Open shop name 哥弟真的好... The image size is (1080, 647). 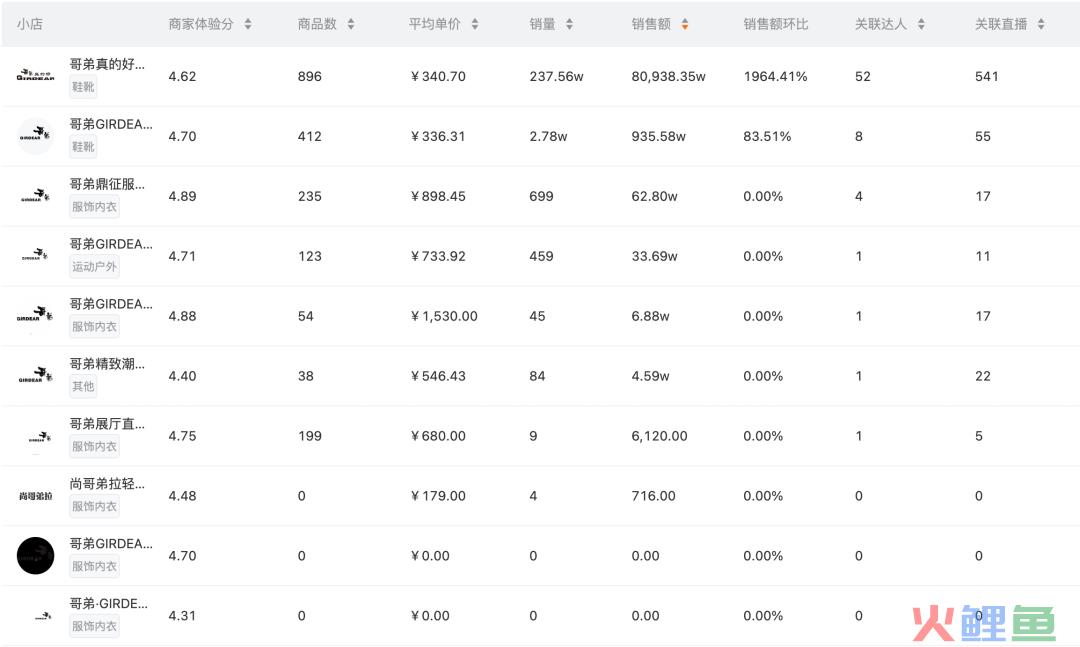107,64
